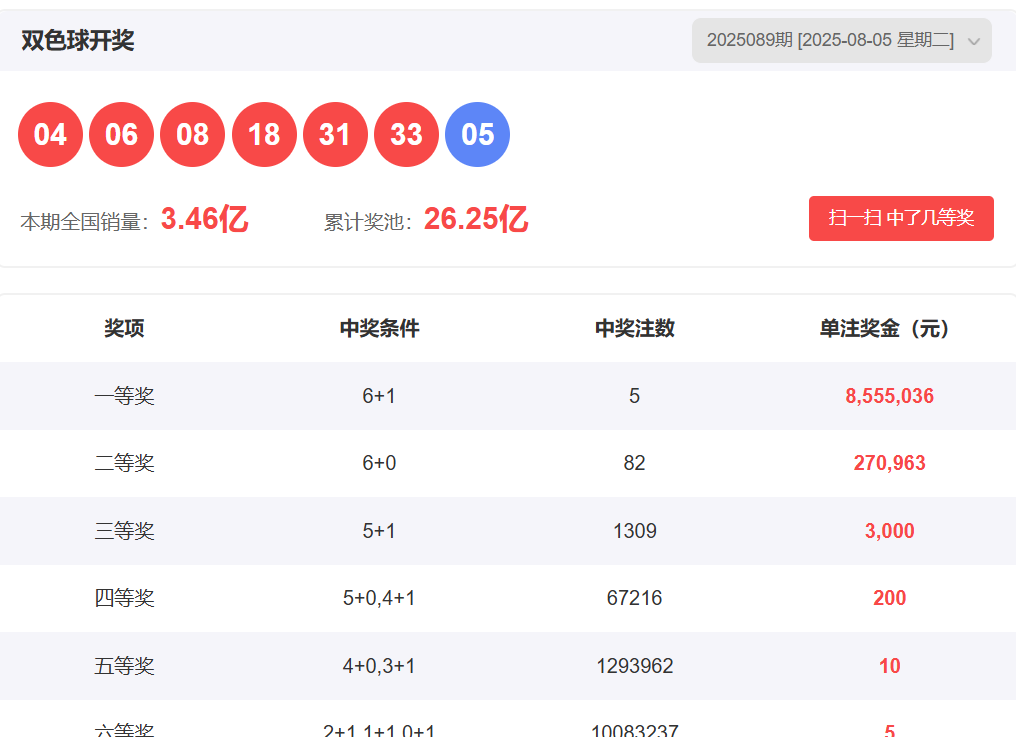
Task: Select the blue ball 05
Action: coord(477,135)
